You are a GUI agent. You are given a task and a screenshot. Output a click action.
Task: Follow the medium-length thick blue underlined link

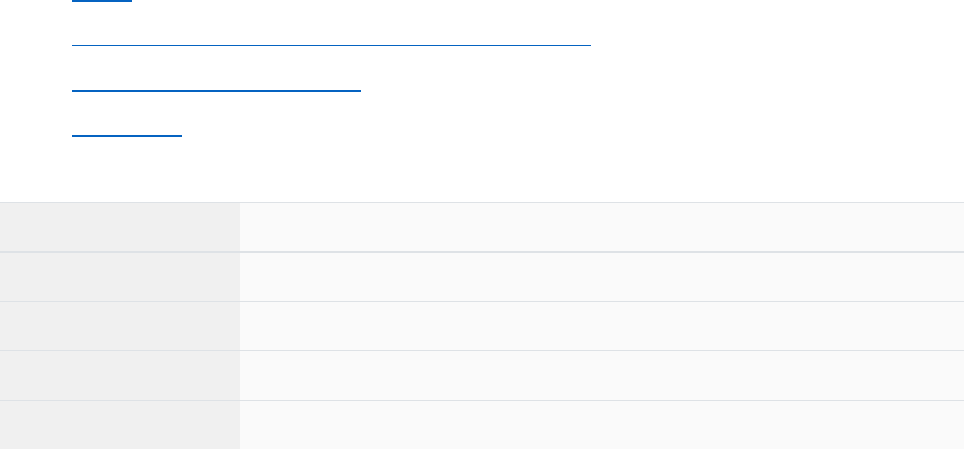pyautogui.click(x=216, y=91)
